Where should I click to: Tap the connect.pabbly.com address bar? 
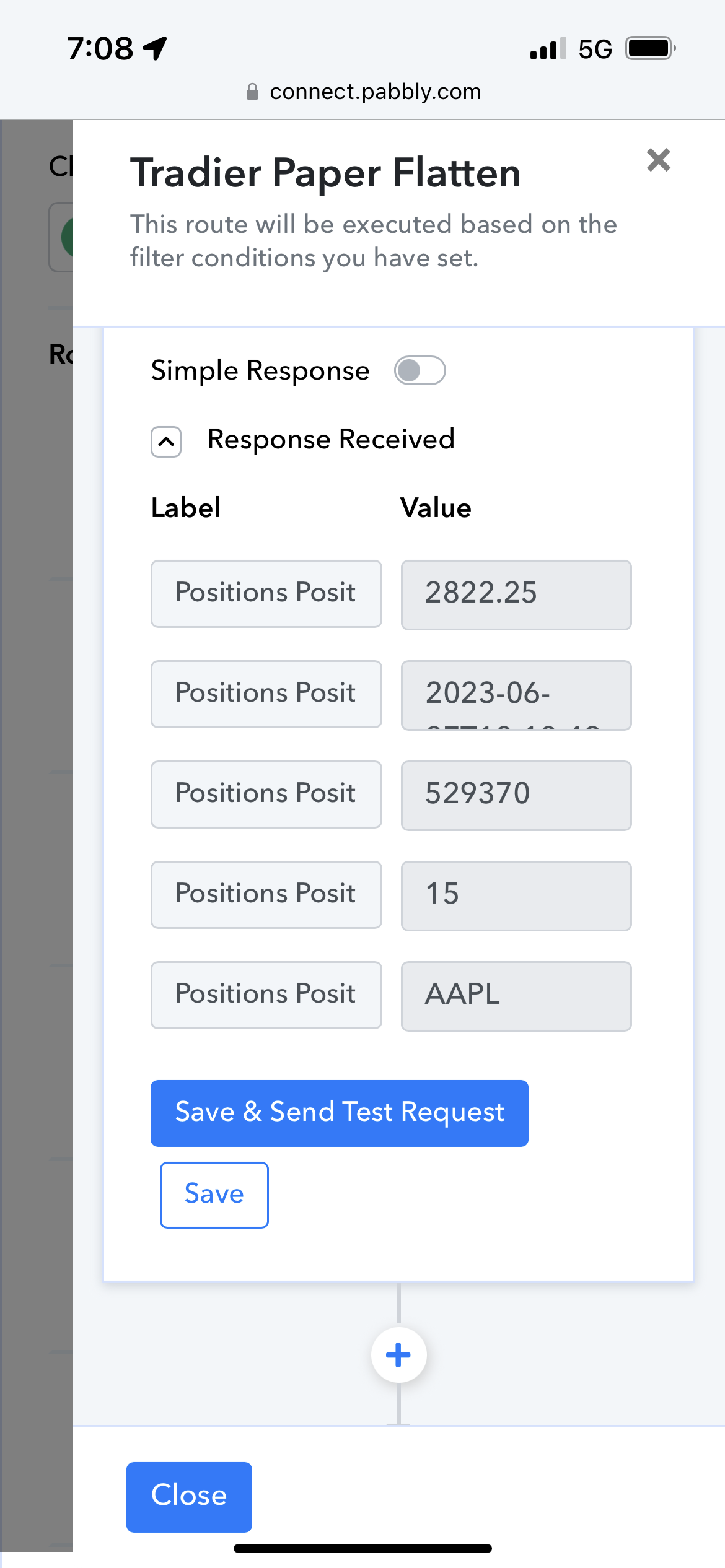click(363, 92)
